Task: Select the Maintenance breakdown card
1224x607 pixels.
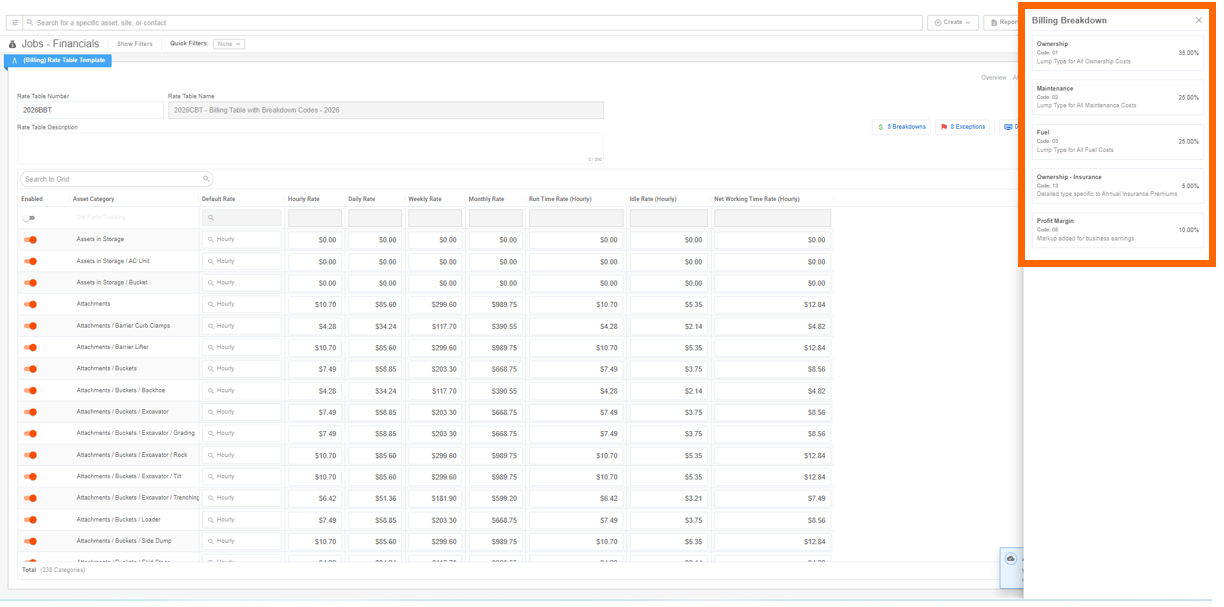Action: point(1118,97)
